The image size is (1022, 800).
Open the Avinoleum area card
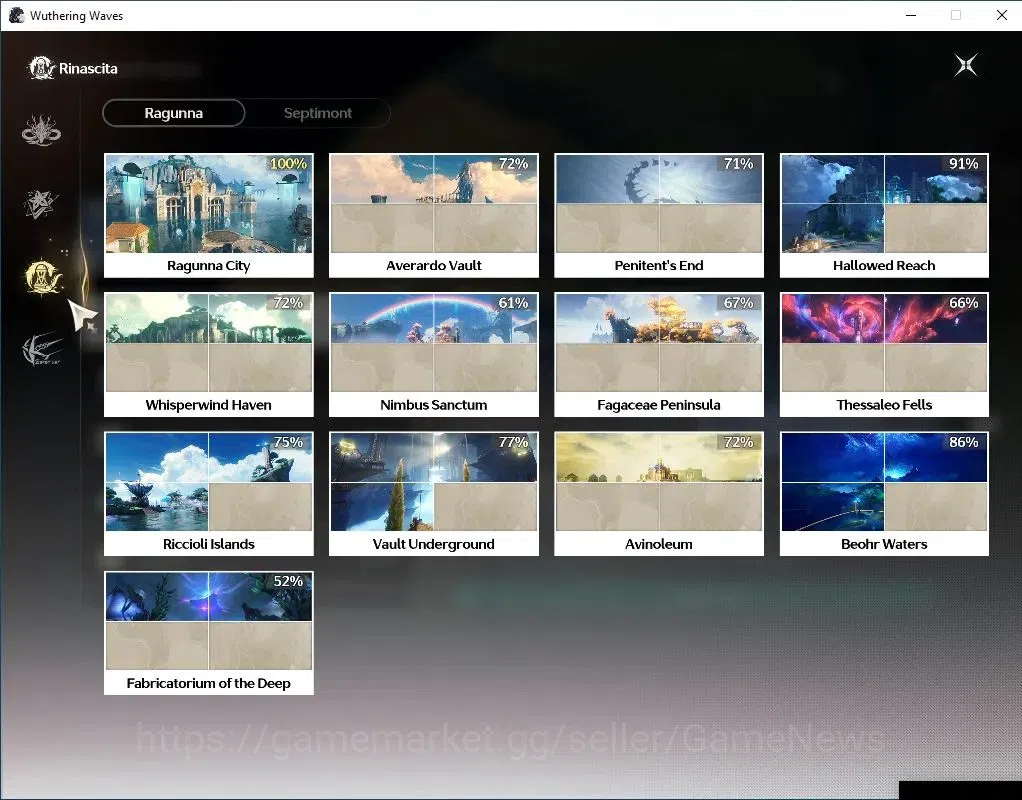point(659,494)
